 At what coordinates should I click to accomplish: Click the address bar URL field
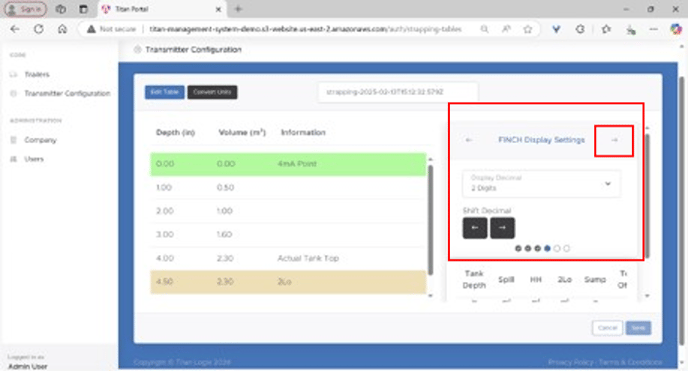point(305,29)
